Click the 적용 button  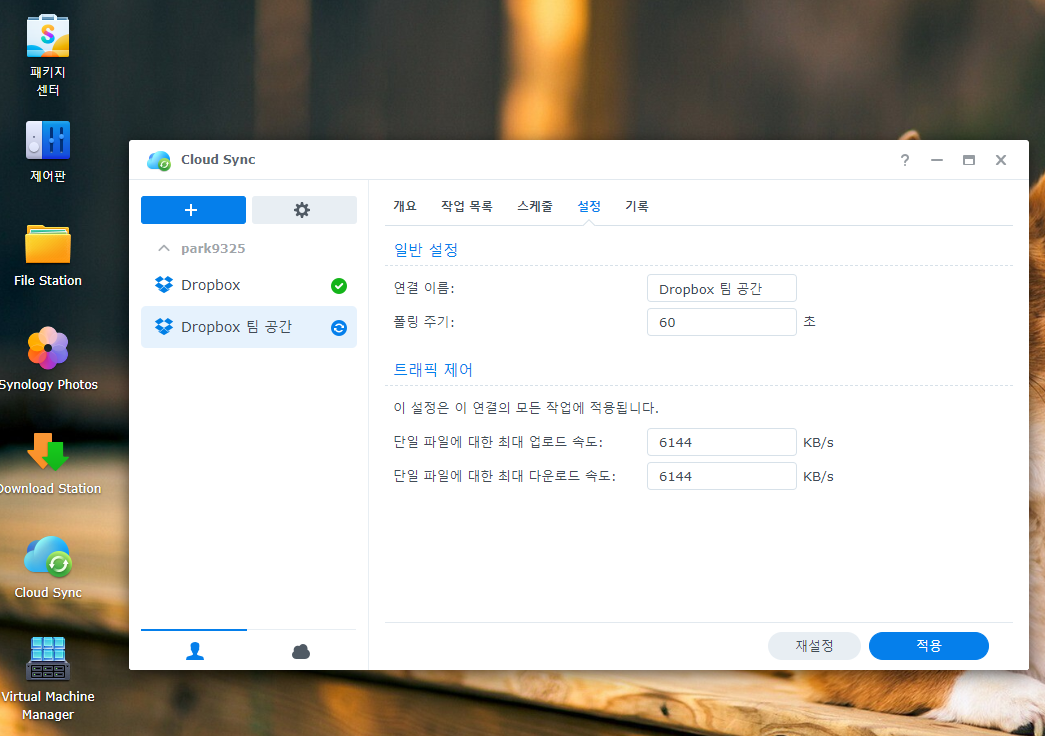(928, 646)
